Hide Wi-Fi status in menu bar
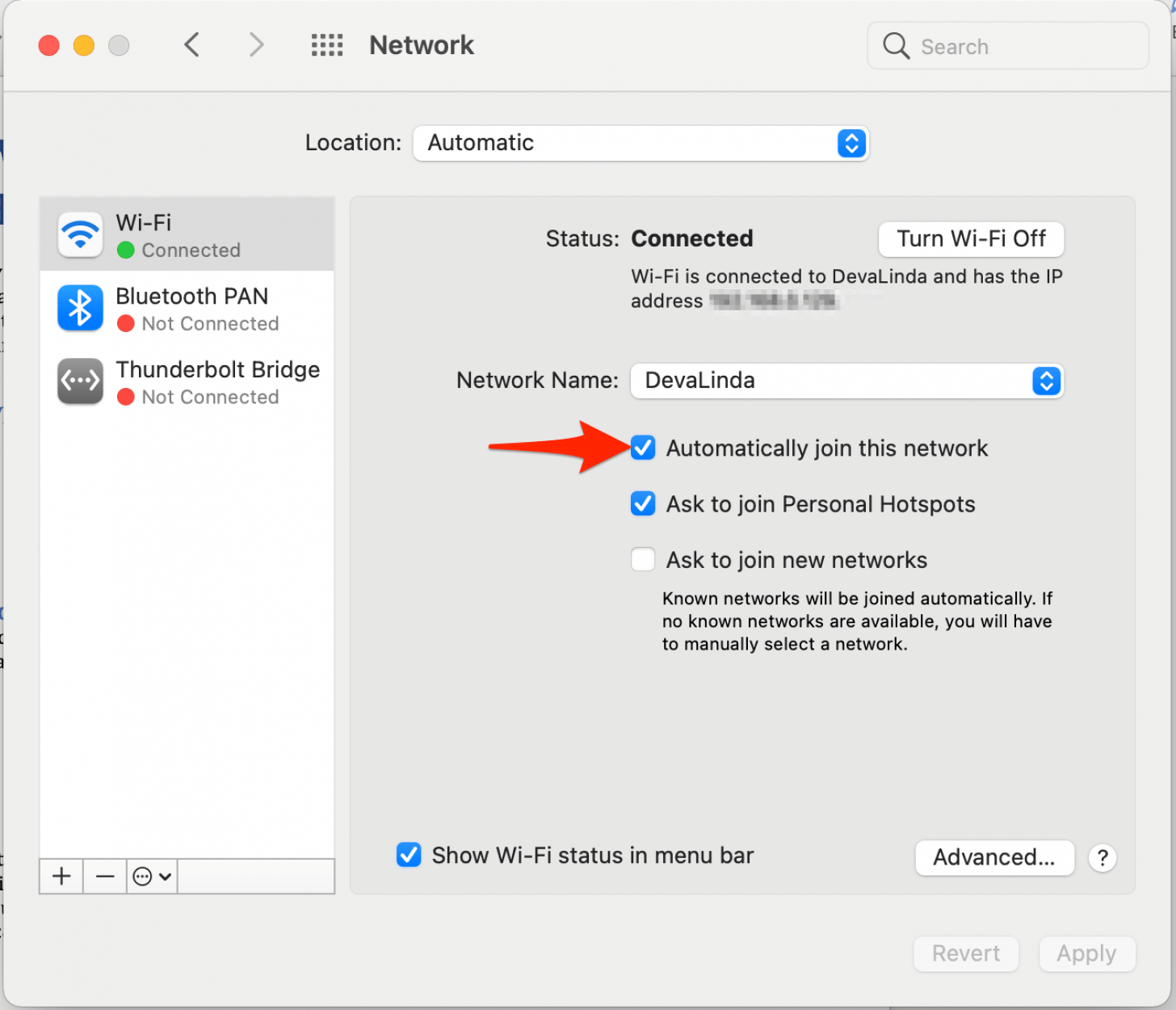This screenshot has height=1010, width=1176. (409, 855)
